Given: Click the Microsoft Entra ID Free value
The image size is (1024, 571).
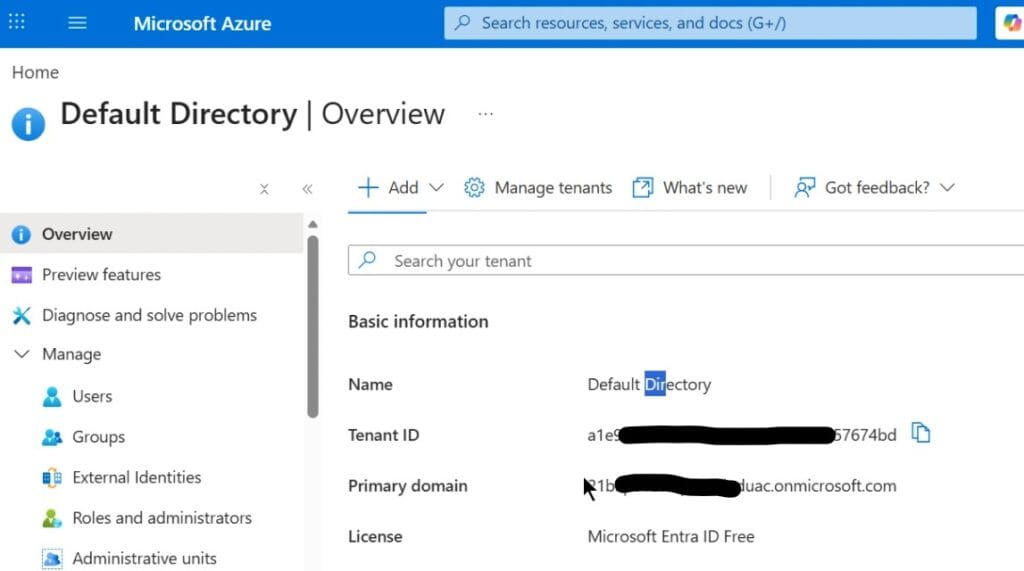Looking at the screenshot, I should 671,536.
